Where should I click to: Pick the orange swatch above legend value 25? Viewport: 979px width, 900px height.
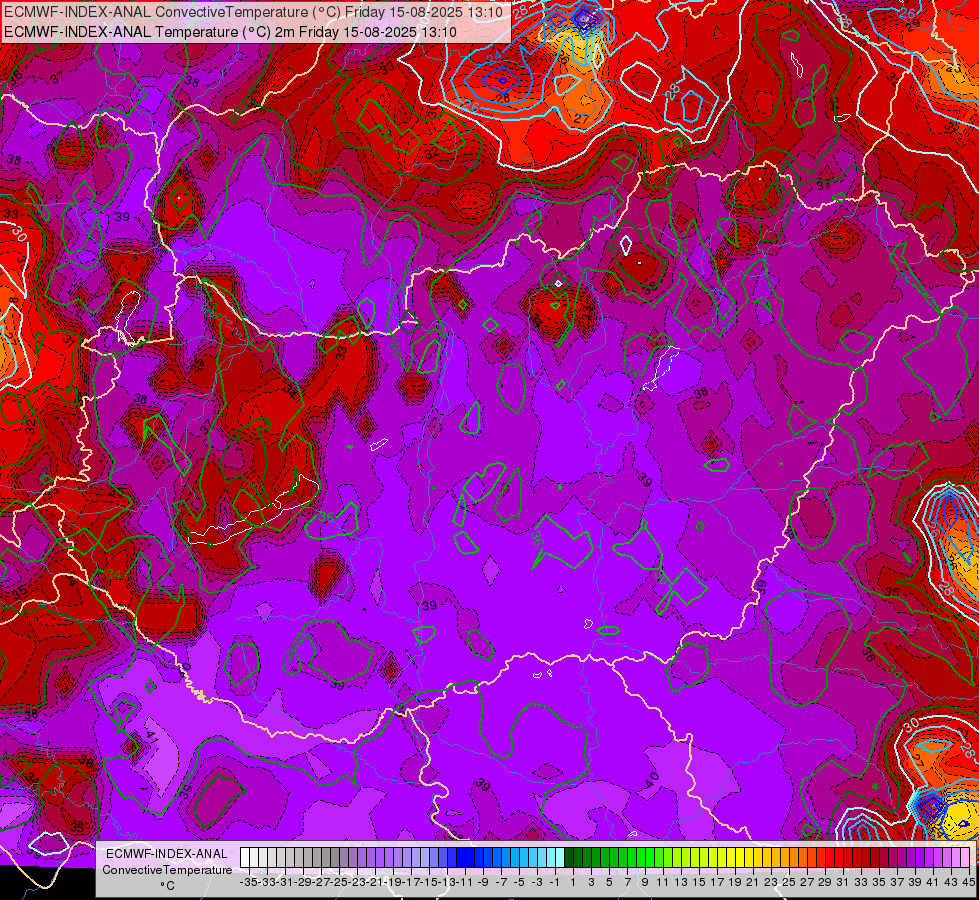[x=794, y=857]
